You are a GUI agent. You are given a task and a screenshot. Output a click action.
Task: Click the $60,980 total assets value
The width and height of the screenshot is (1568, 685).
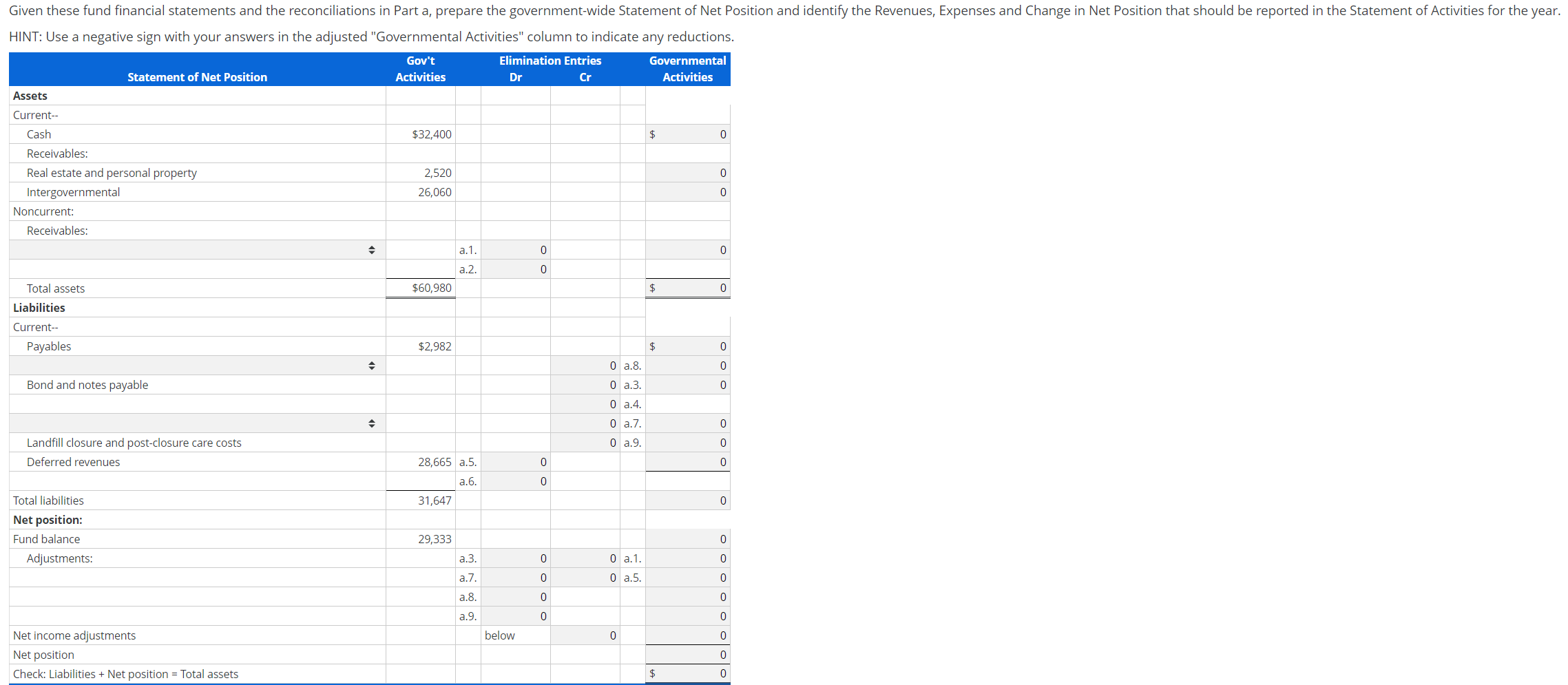coord(432,288)
